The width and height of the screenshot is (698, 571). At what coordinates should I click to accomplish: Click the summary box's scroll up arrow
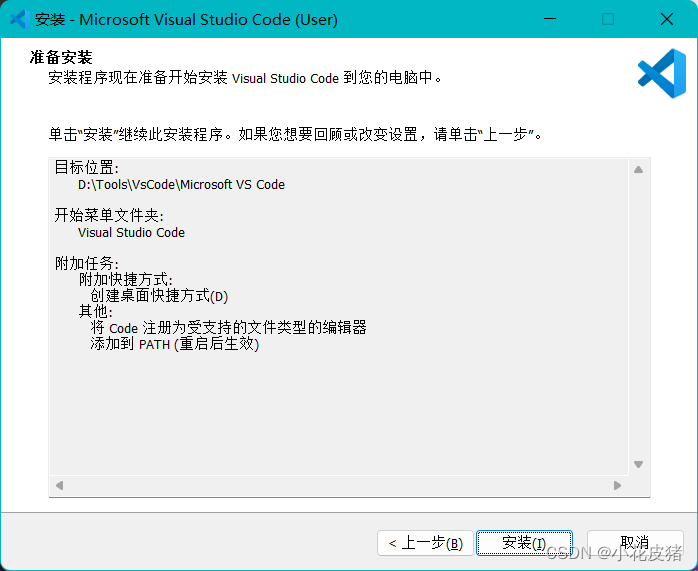(638, 170)
